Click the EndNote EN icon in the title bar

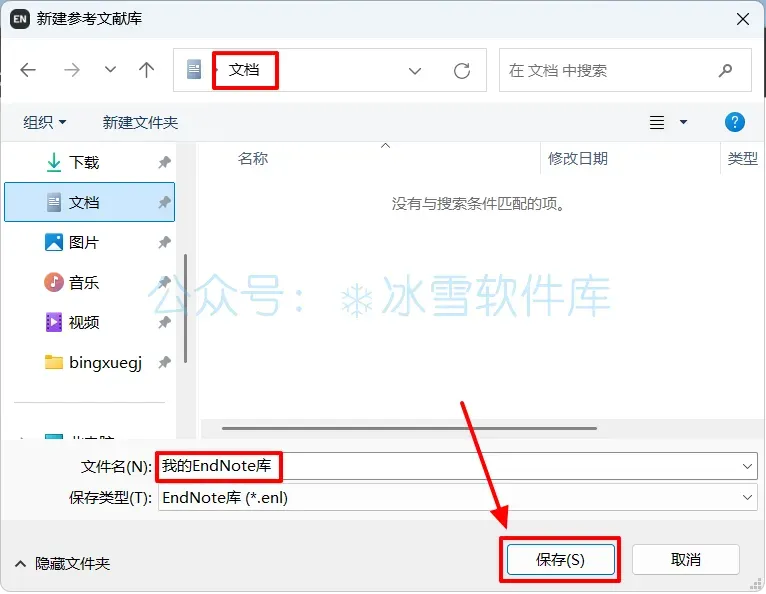[20, 19]
